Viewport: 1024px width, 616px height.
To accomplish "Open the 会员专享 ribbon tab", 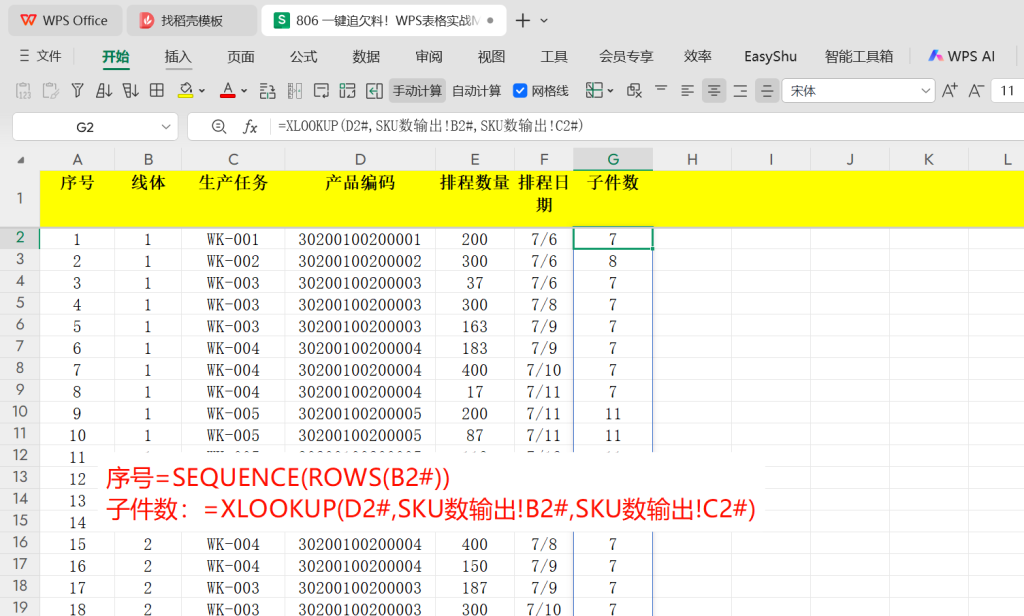I will coord(626,57).
